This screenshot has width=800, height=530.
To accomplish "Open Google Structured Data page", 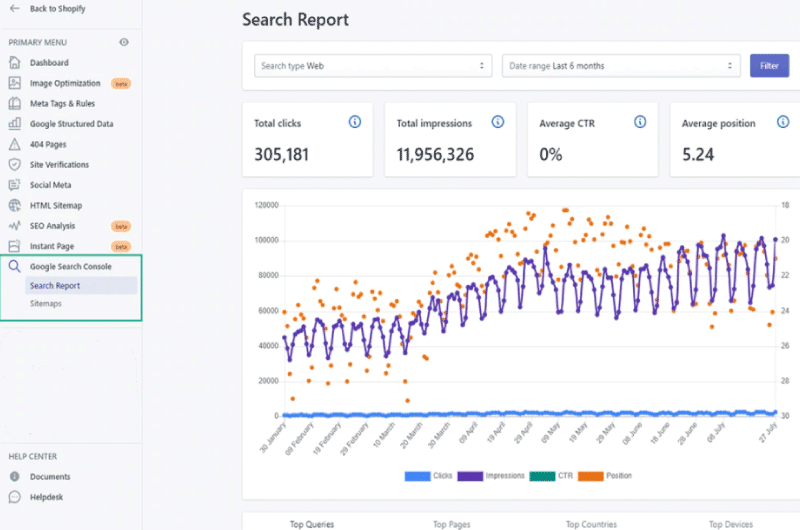I will coord(71,124).
